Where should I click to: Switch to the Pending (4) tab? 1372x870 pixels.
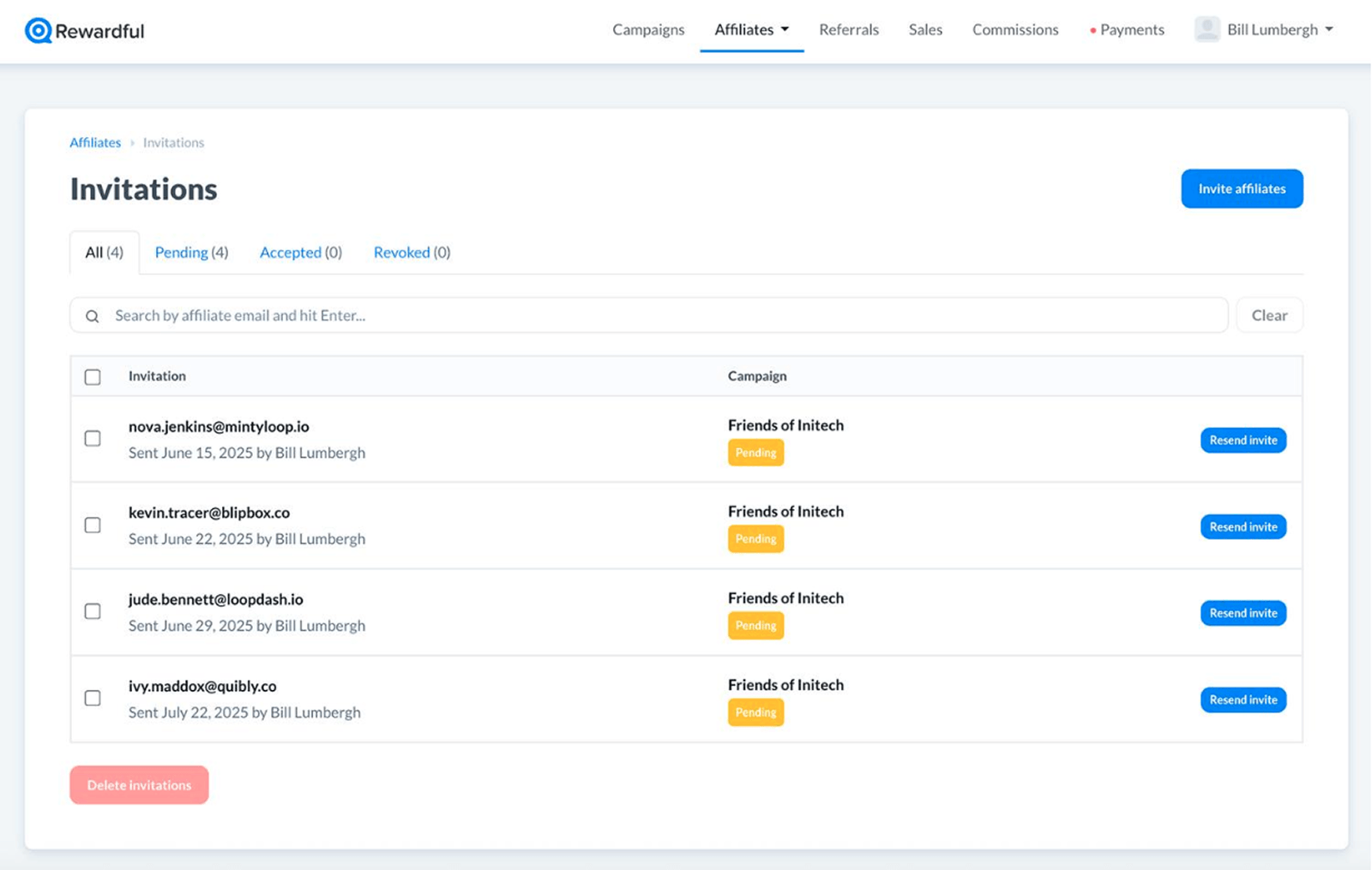(x=191, y=252)
